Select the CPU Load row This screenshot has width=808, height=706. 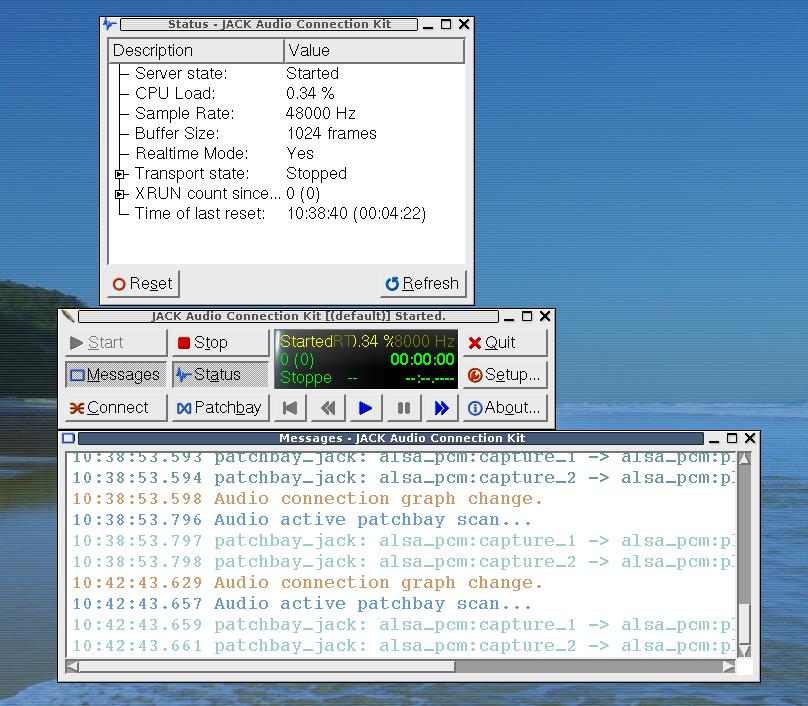[x=287, y=93]
